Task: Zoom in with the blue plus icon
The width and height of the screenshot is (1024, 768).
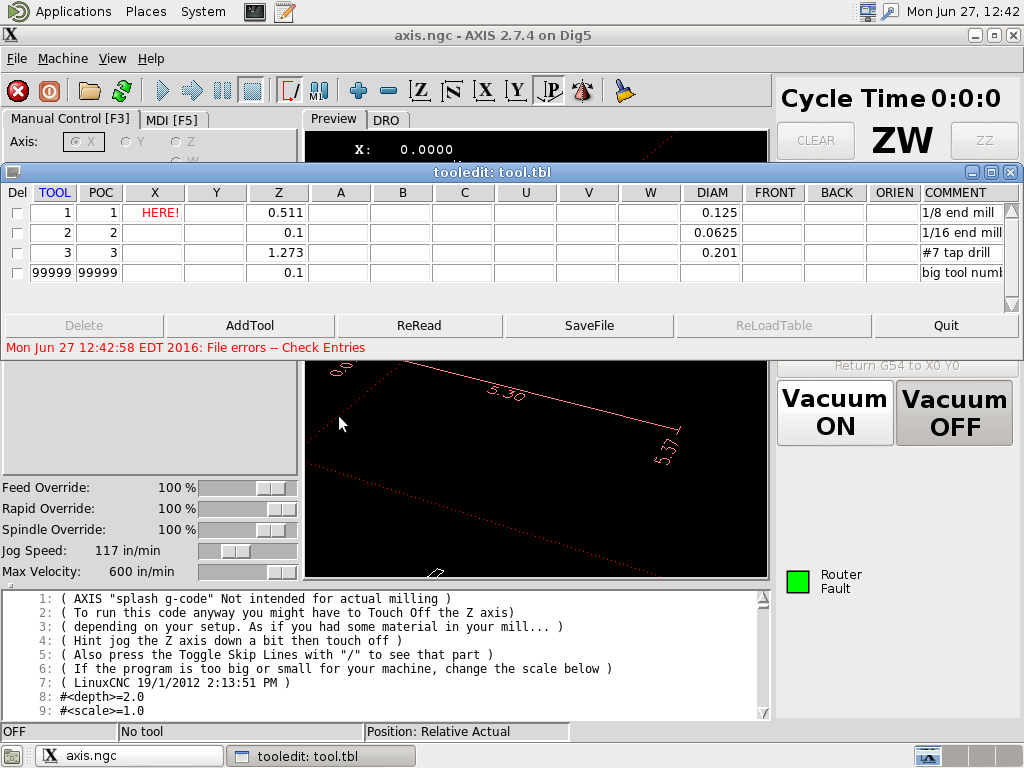Action: pyautogui.click(x=358, y=91)
